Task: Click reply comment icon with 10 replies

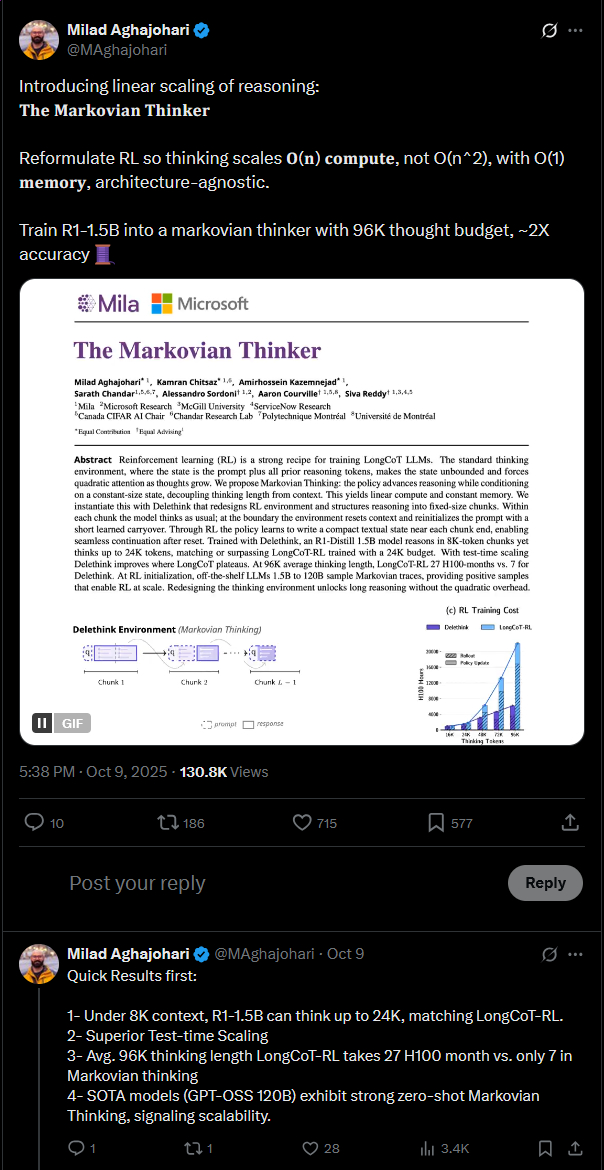Action: click(x=44, y=822)
